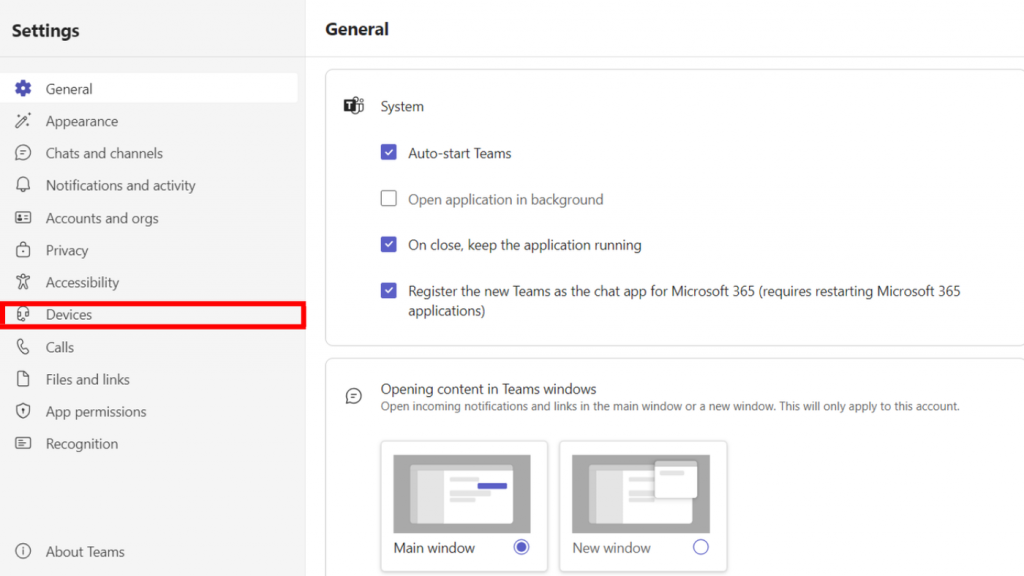Click the System section heading
This screenshot has width=1024, height=576.
tap(402, 106)
